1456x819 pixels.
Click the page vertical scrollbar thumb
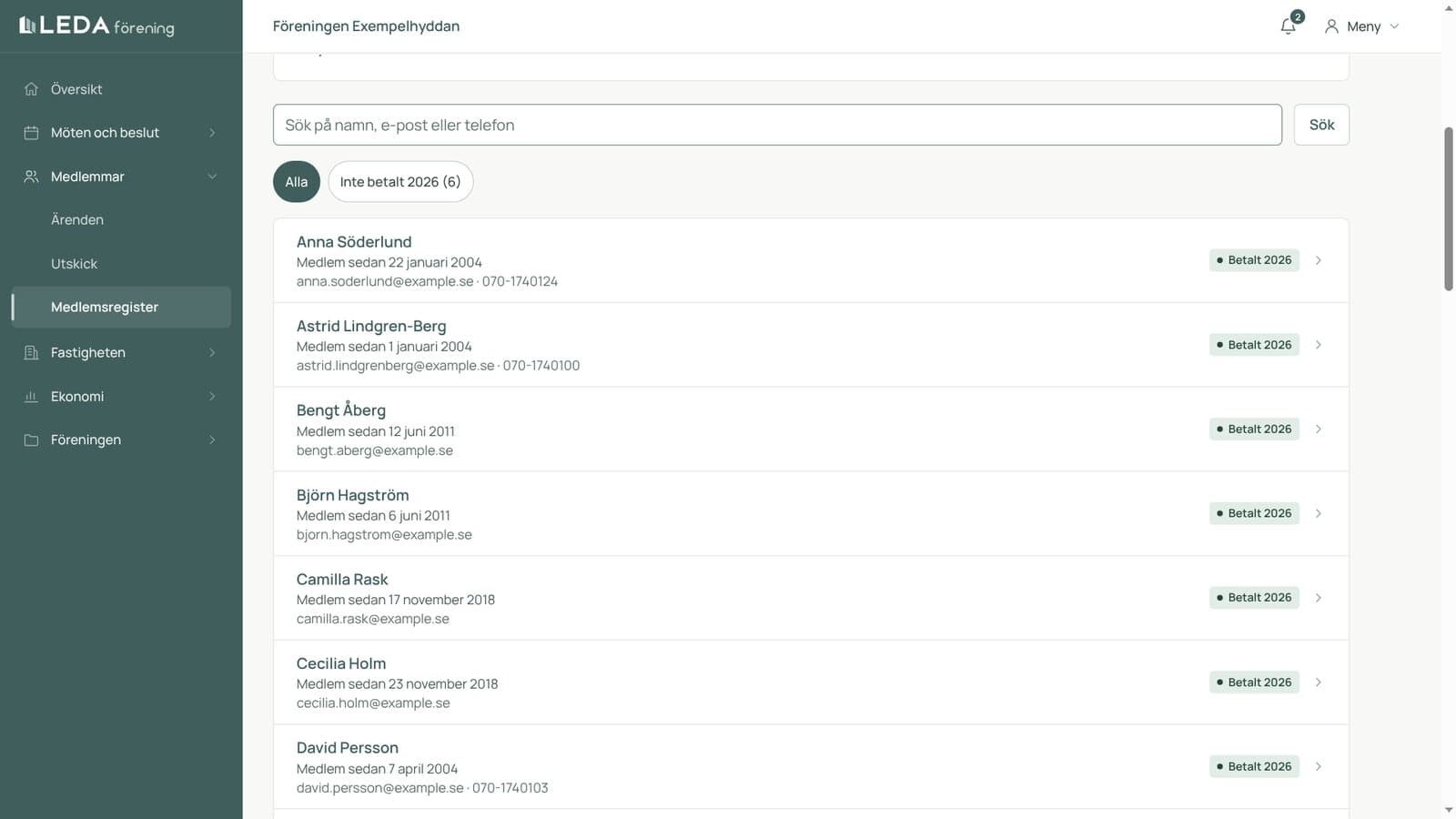(x=1448, y=209)
